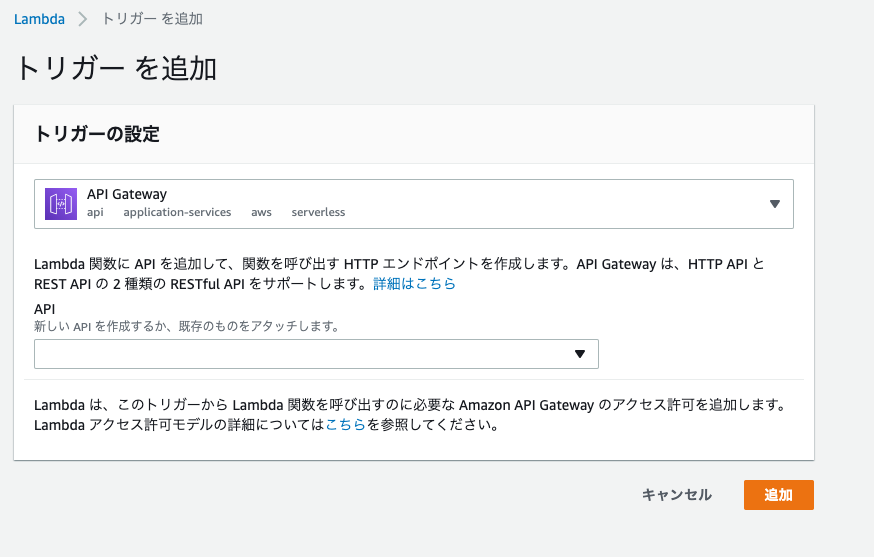Click the 'aws' tag text
Screen dimensions: 874x557
pyautogui.click(x=261, y=212)
